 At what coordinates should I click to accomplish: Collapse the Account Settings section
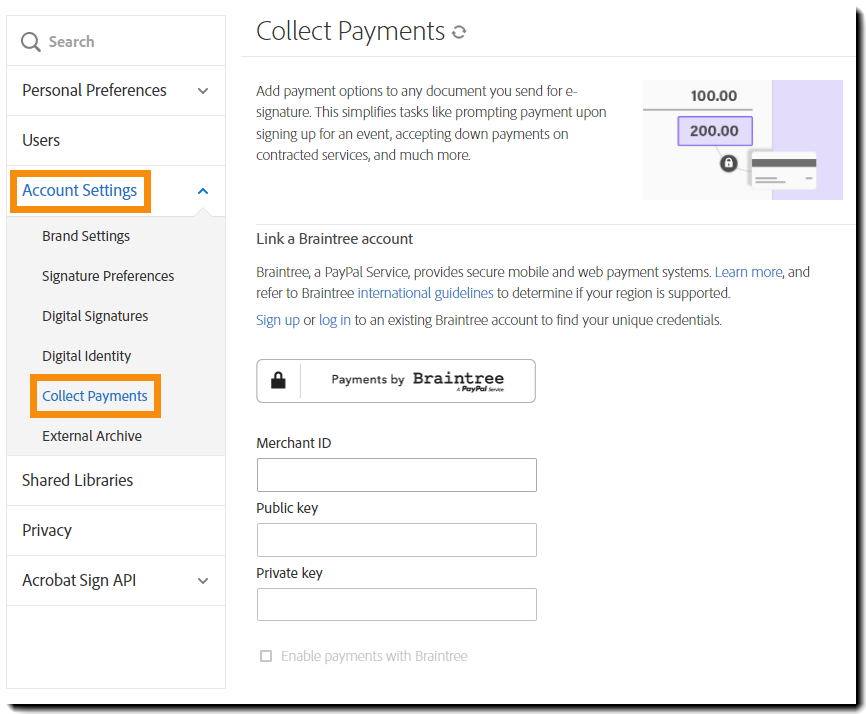pyautogui.click(x=203, y=191)
